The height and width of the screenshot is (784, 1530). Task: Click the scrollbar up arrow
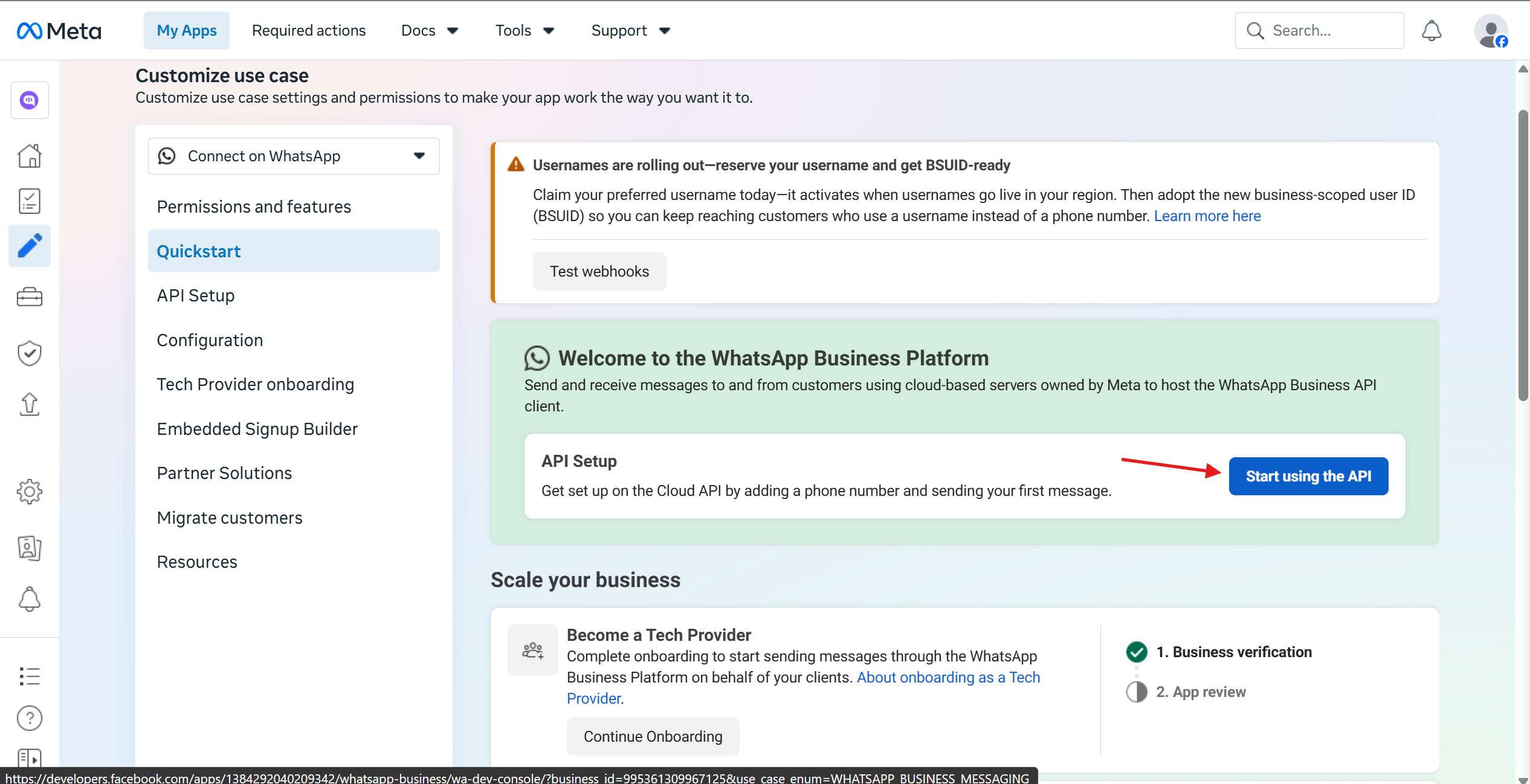(x=1523, y=69)
